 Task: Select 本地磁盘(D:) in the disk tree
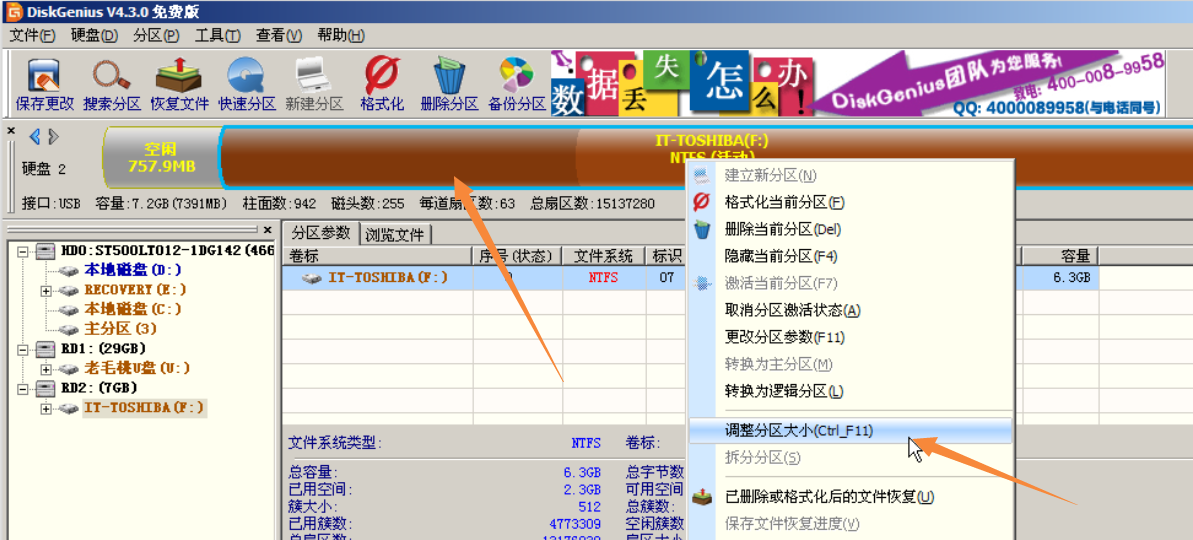tap(132, 271)
